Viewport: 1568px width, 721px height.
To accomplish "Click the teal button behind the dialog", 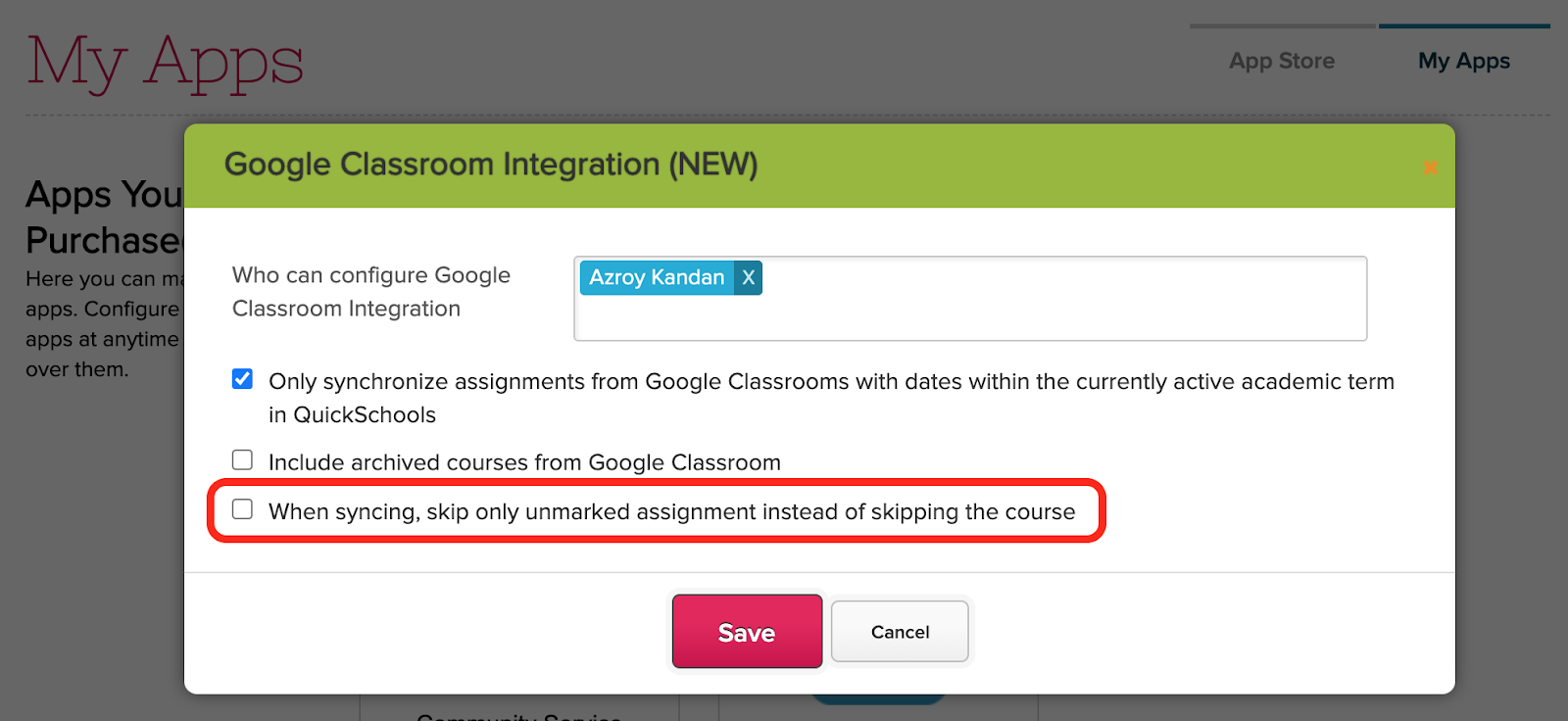I will point(878,698).
